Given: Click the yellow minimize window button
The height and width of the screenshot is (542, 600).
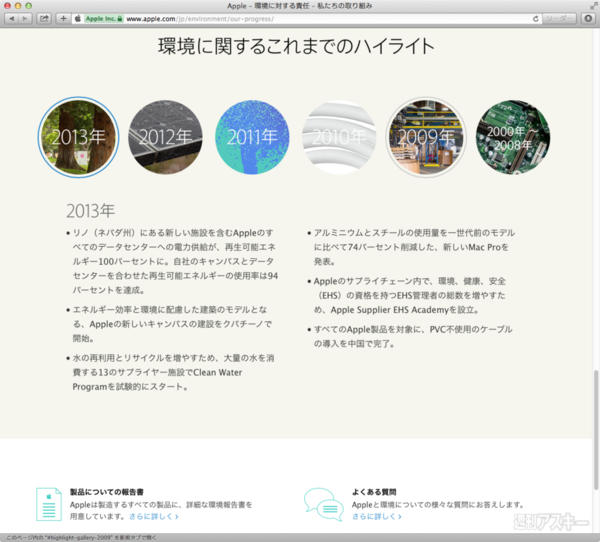Looking at the screenshot, I should click(18, 6).
